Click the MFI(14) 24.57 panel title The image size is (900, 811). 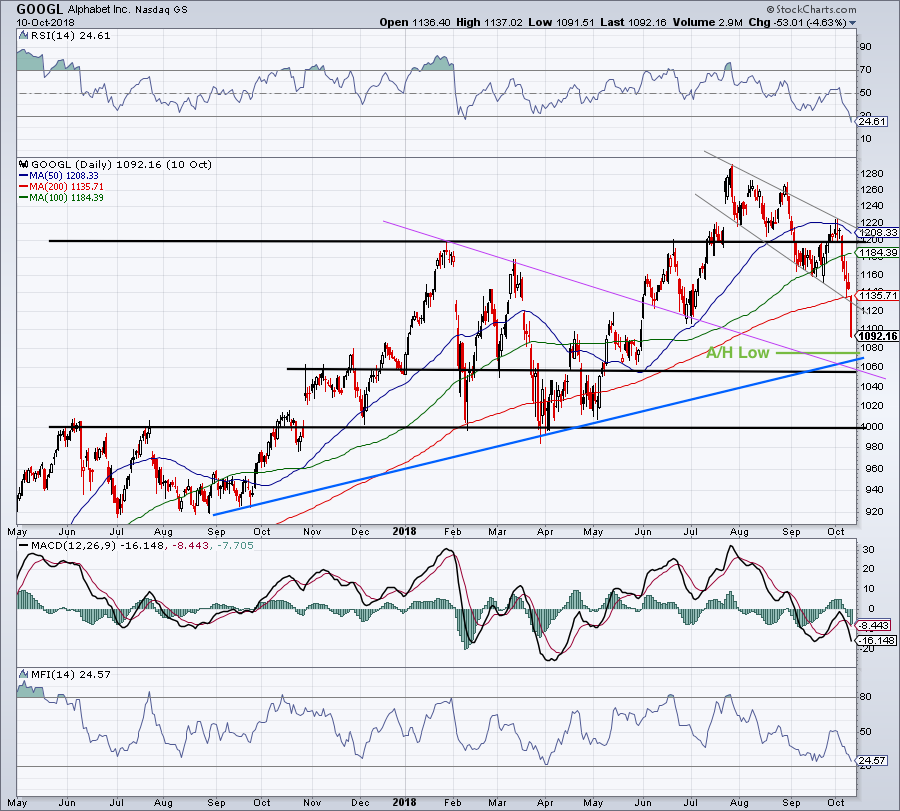pos(70,674)
